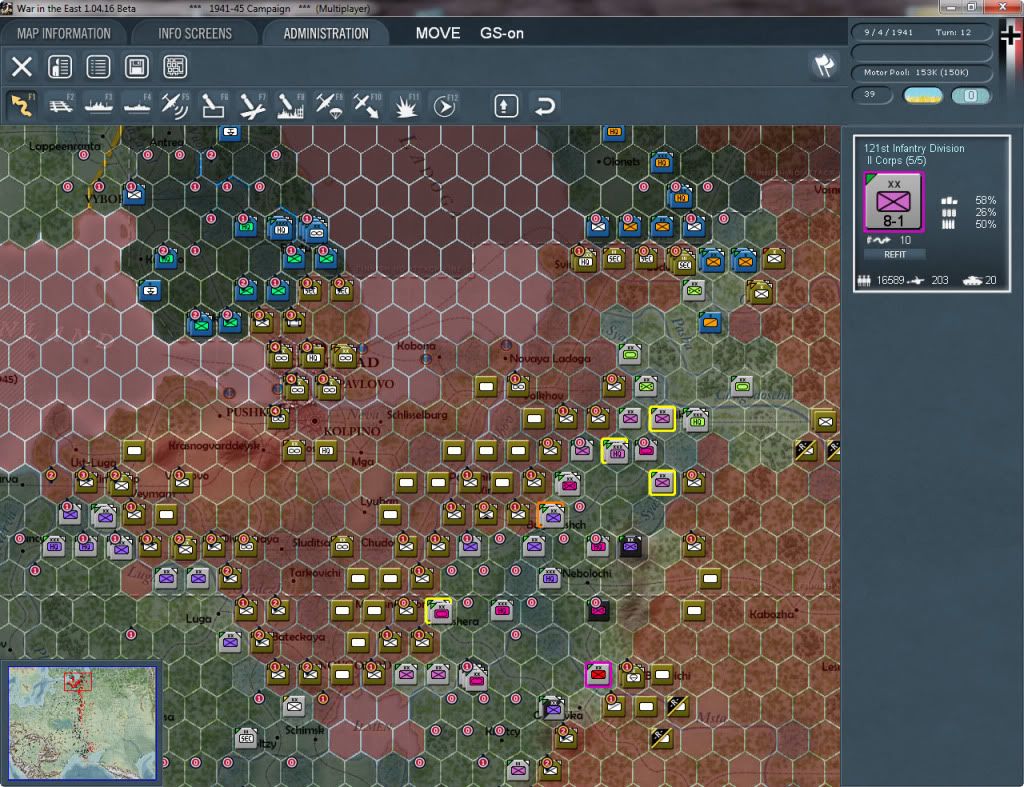The width and height of the screenshot is (1024, 787).
Task: Click the 121st Infantry Division title
Action: (914, 148)
